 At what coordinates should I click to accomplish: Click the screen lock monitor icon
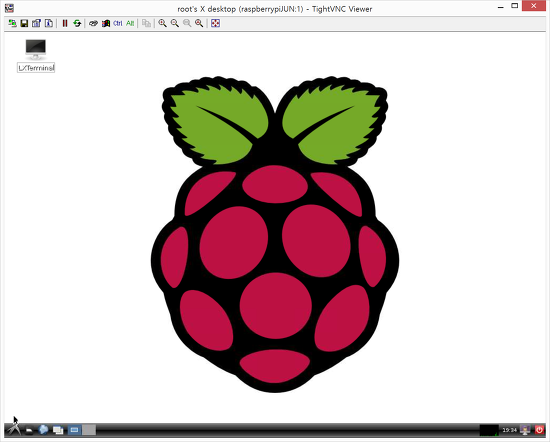coord(525,430)
